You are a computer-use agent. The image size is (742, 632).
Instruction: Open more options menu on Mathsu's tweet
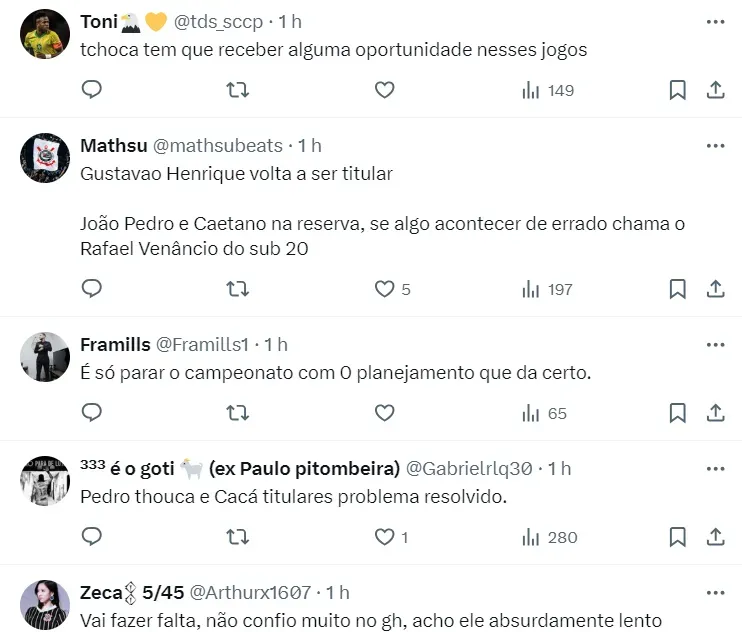click(x=715, y=145)
